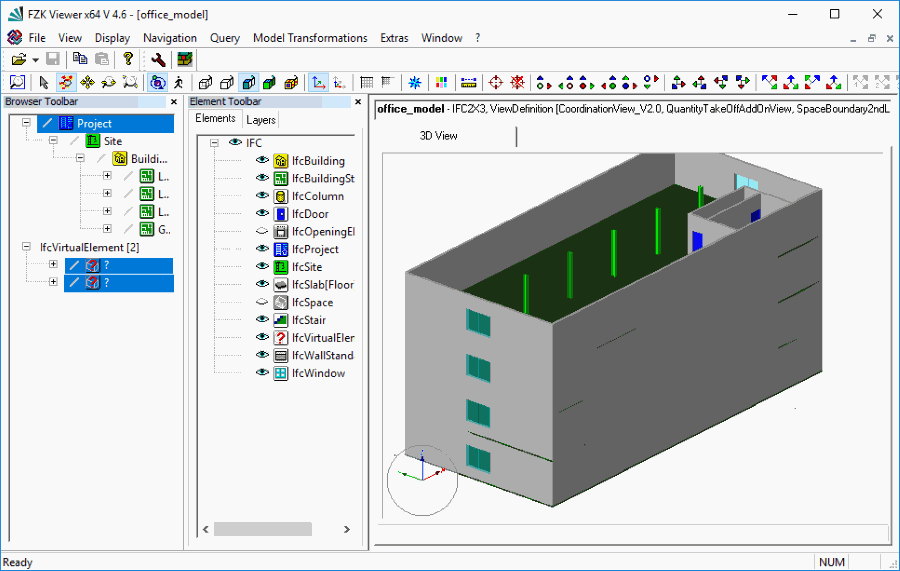Image resolution: width=900 pixels, height=571 pixels.
Task: Close the Browser Toolbar panel
Action: point(174,102)
